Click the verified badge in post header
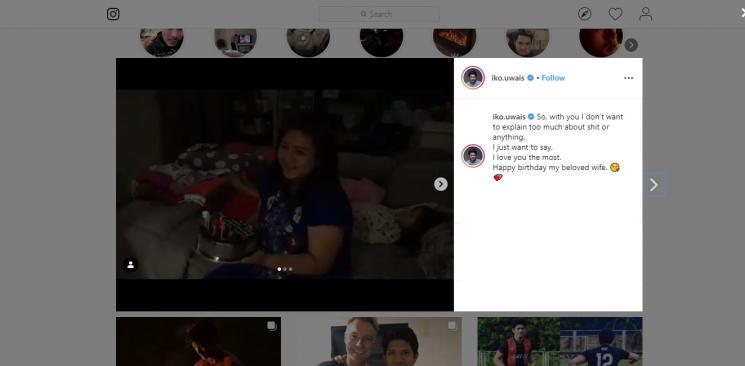The height and width of the screenshot is (366, 745). coord(530,78)
